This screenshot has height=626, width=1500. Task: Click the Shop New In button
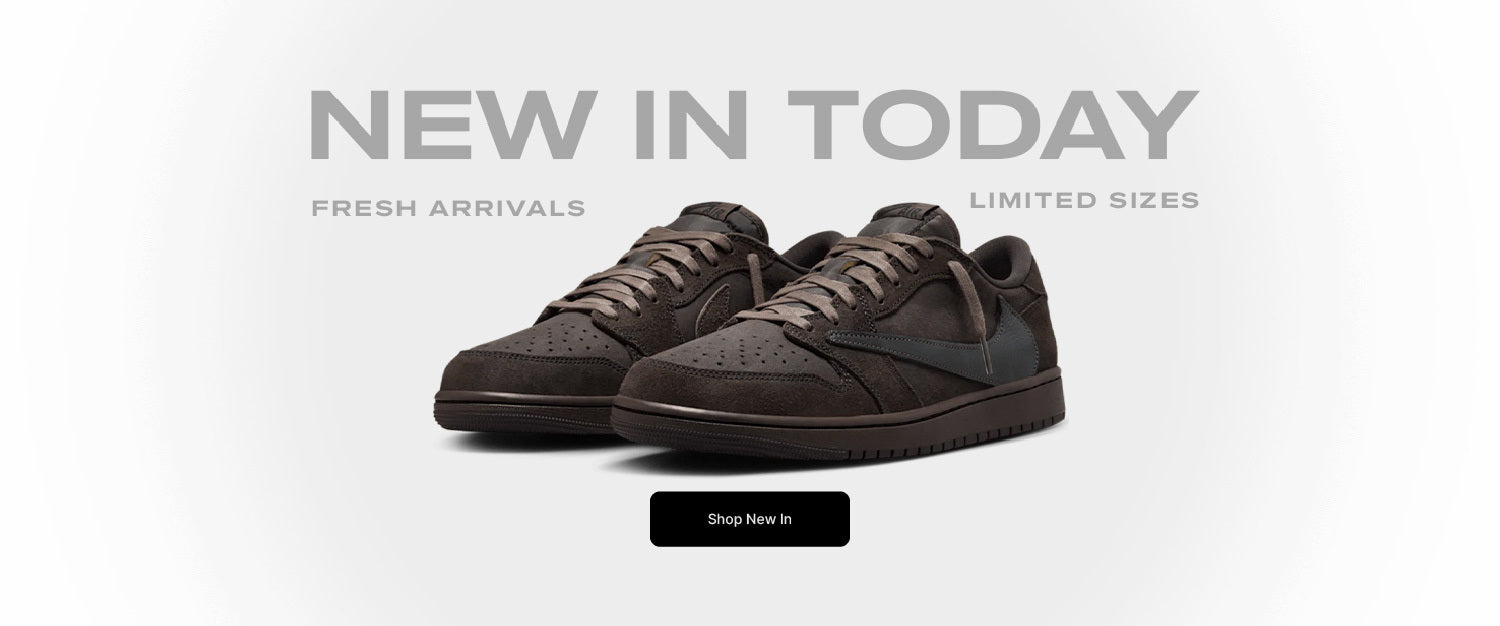[750, 519]
